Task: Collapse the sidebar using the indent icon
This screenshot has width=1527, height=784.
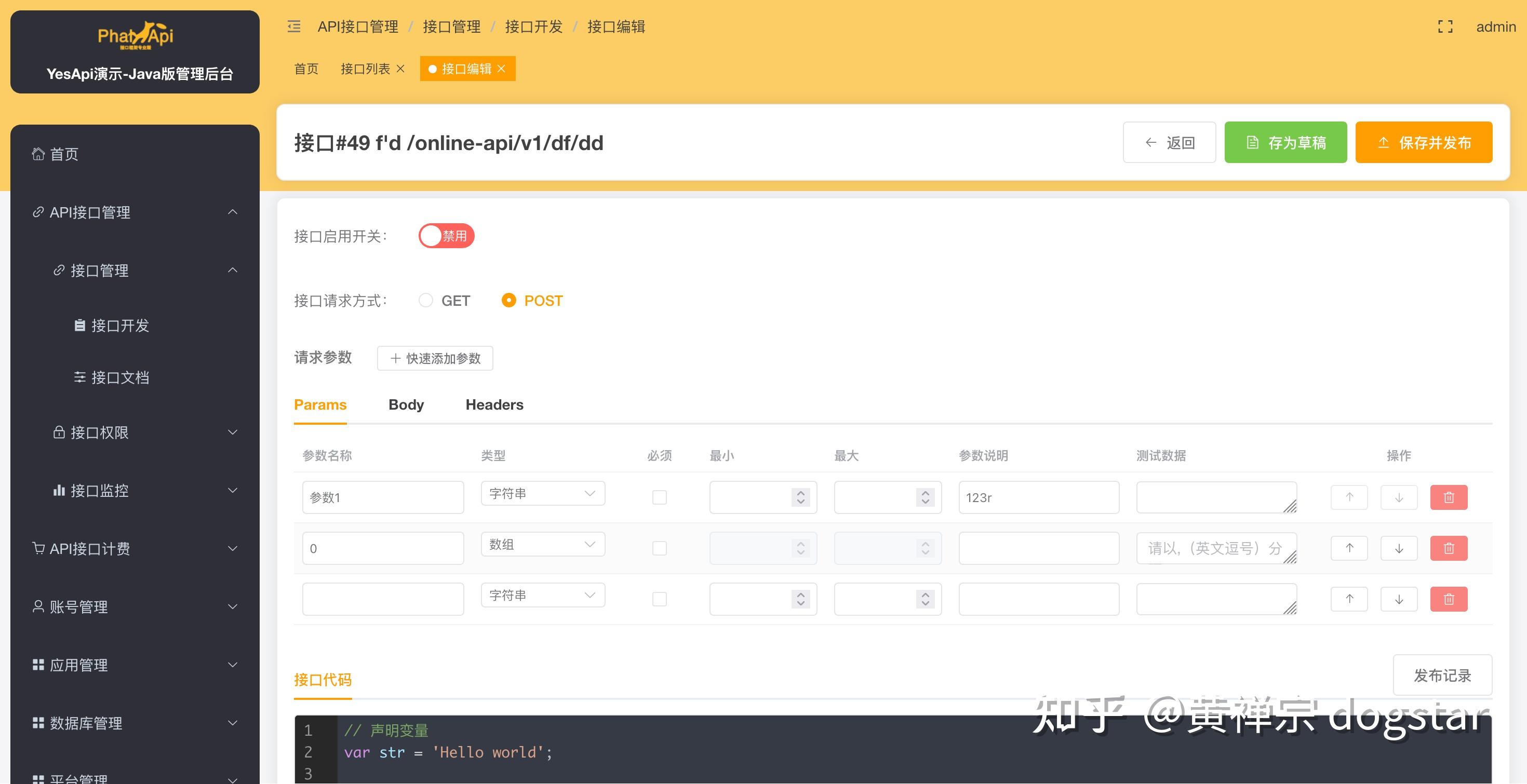Action: pos(292,26)
